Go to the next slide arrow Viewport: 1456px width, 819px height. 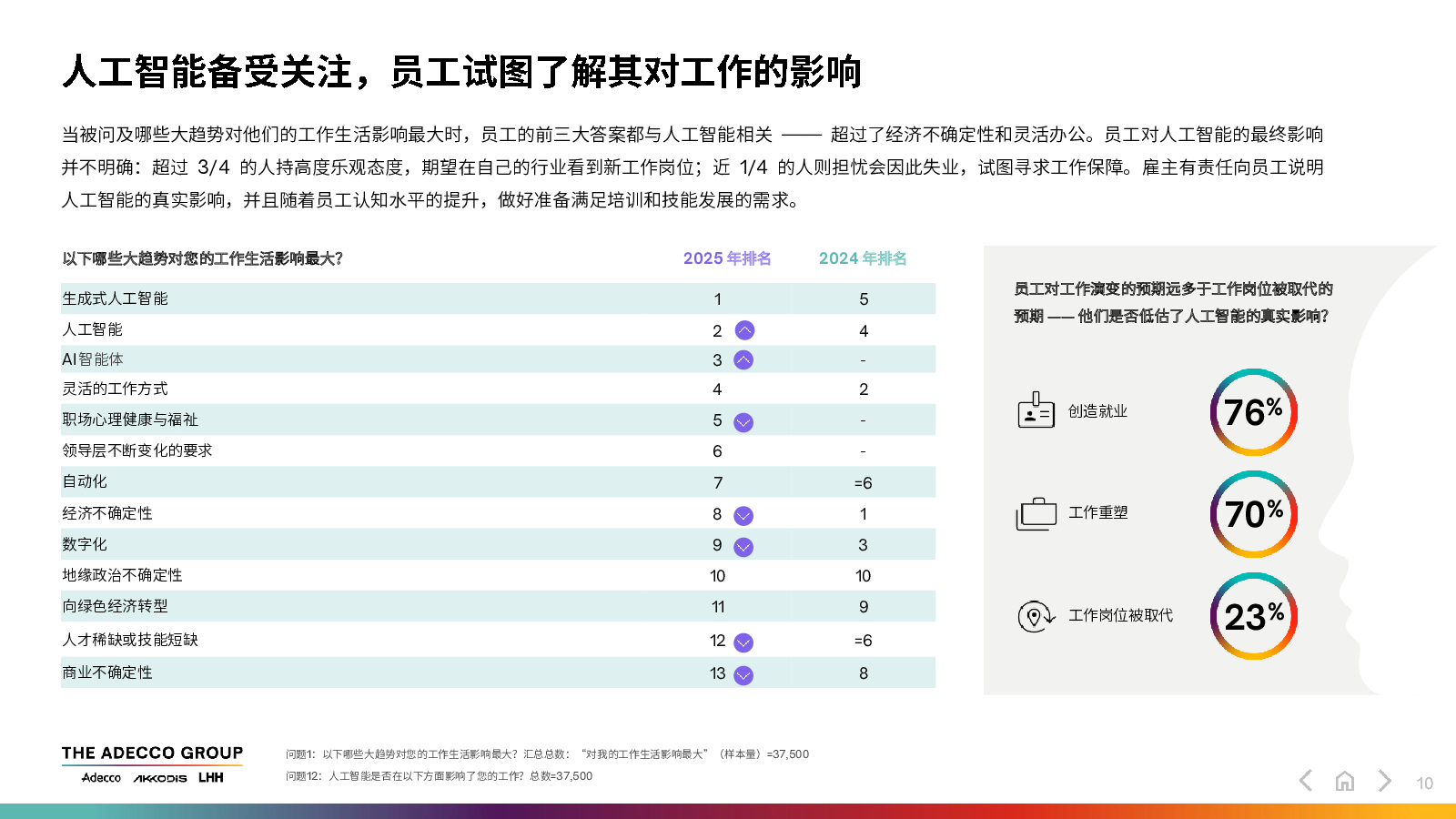pyautogui.click(x=1384, y=781)
